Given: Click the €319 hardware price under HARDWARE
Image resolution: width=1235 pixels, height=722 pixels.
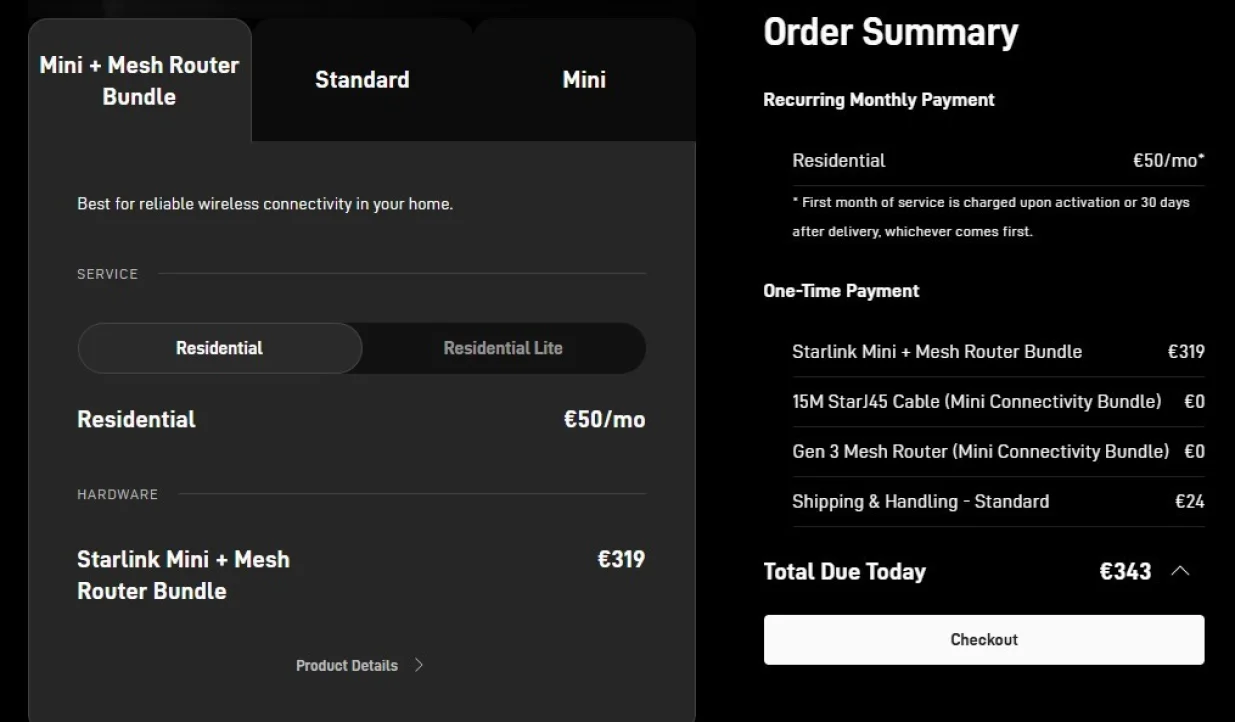Looking at the screenshot, I should 621,559.
